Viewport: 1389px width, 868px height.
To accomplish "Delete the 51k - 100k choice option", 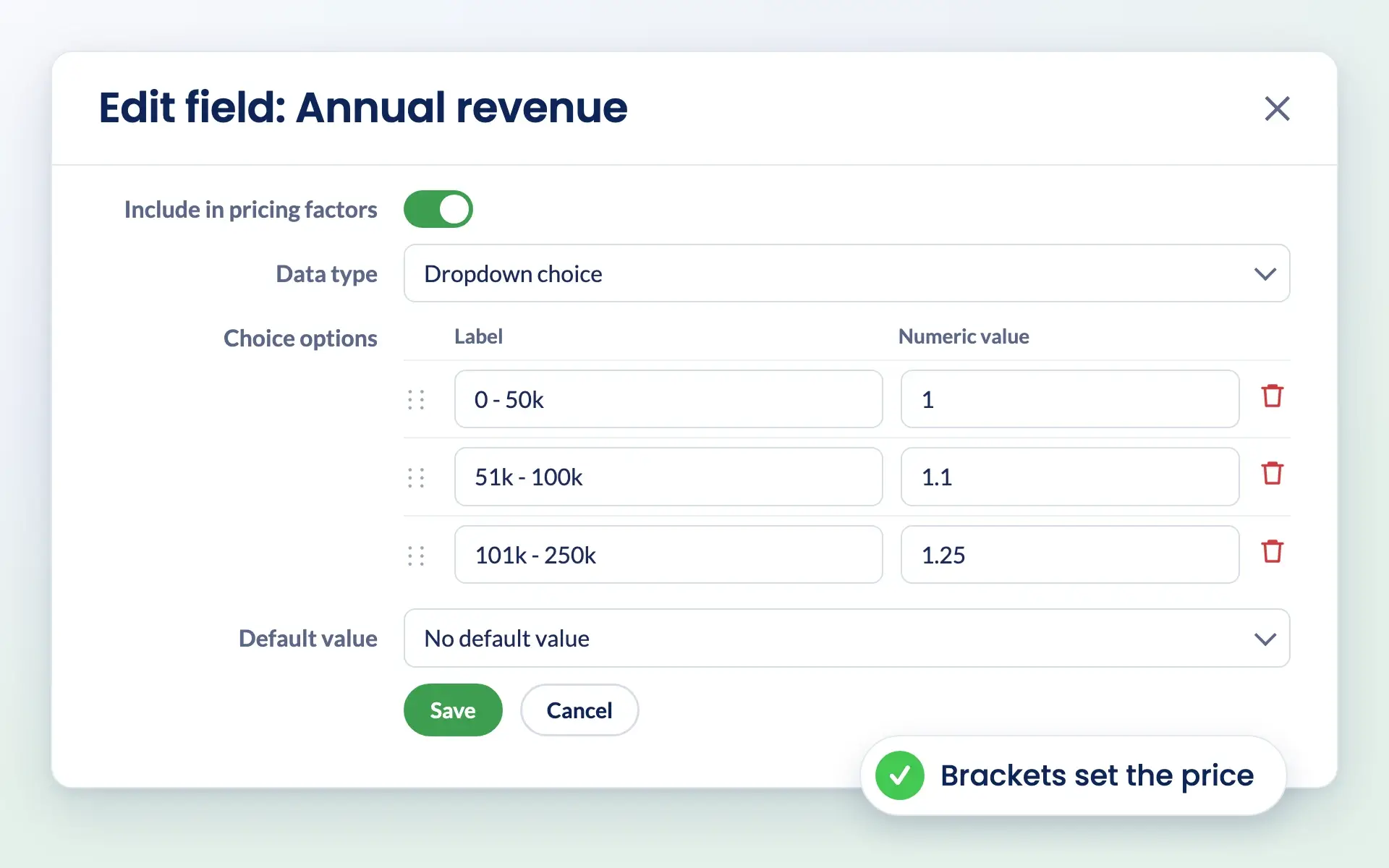I will click(x=1272, y=474).
